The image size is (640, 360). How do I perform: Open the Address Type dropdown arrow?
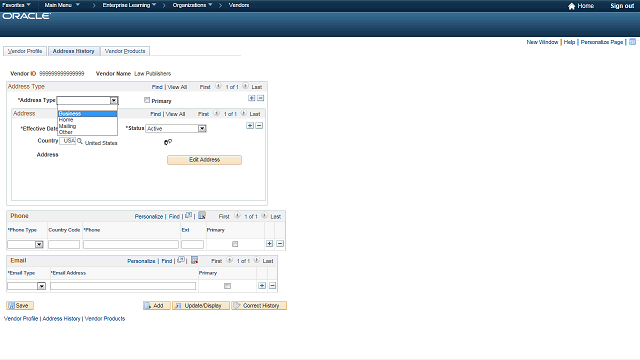[x=113, y=100]
